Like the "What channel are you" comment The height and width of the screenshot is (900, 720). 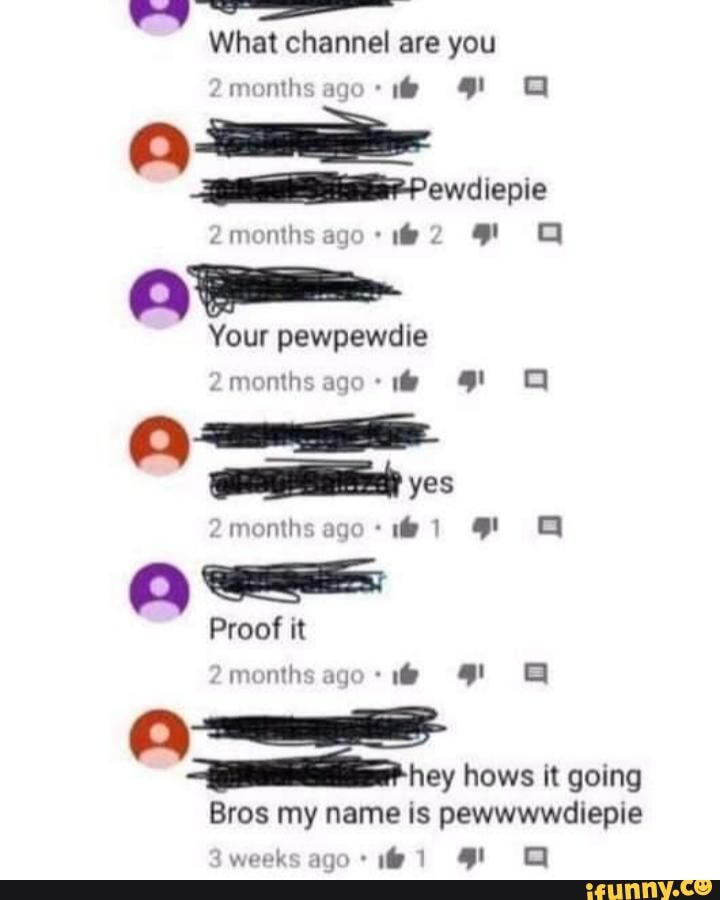coord(405,88)
